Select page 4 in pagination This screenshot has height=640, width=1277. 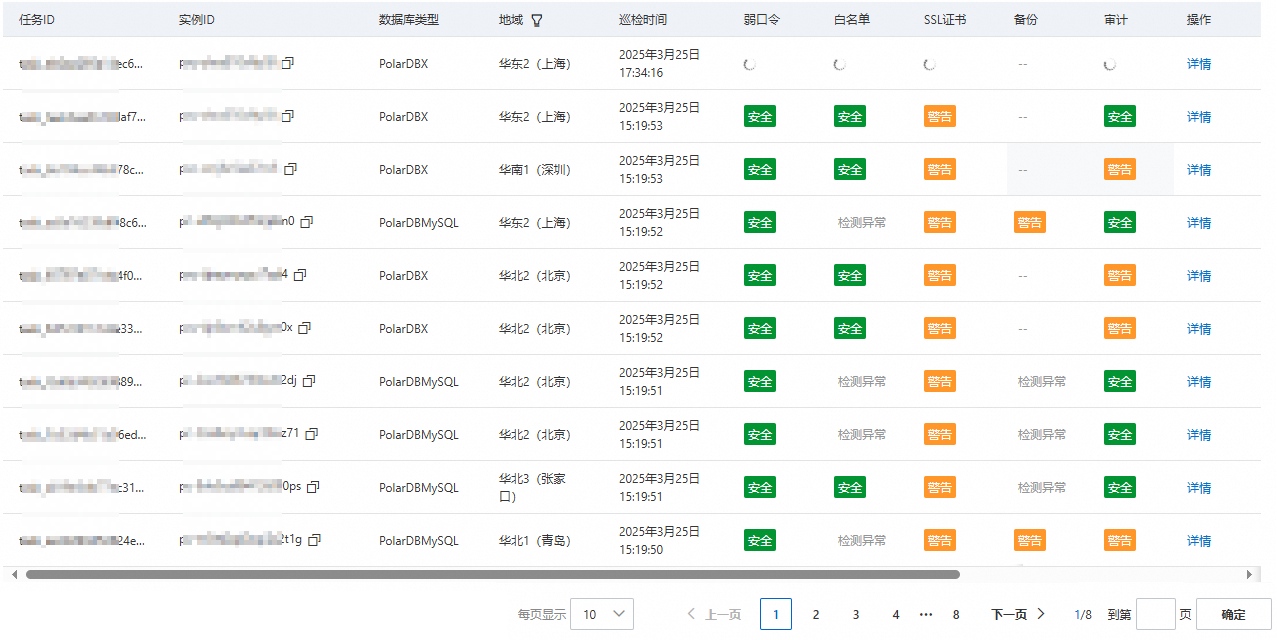pos(896,614)
